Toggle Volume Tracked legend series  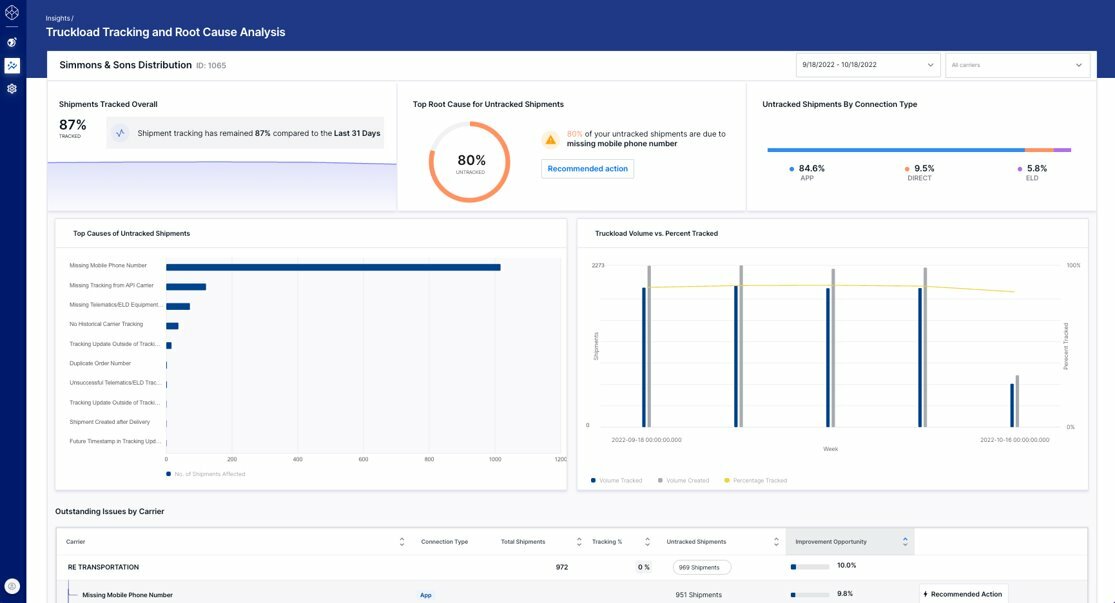617,480
